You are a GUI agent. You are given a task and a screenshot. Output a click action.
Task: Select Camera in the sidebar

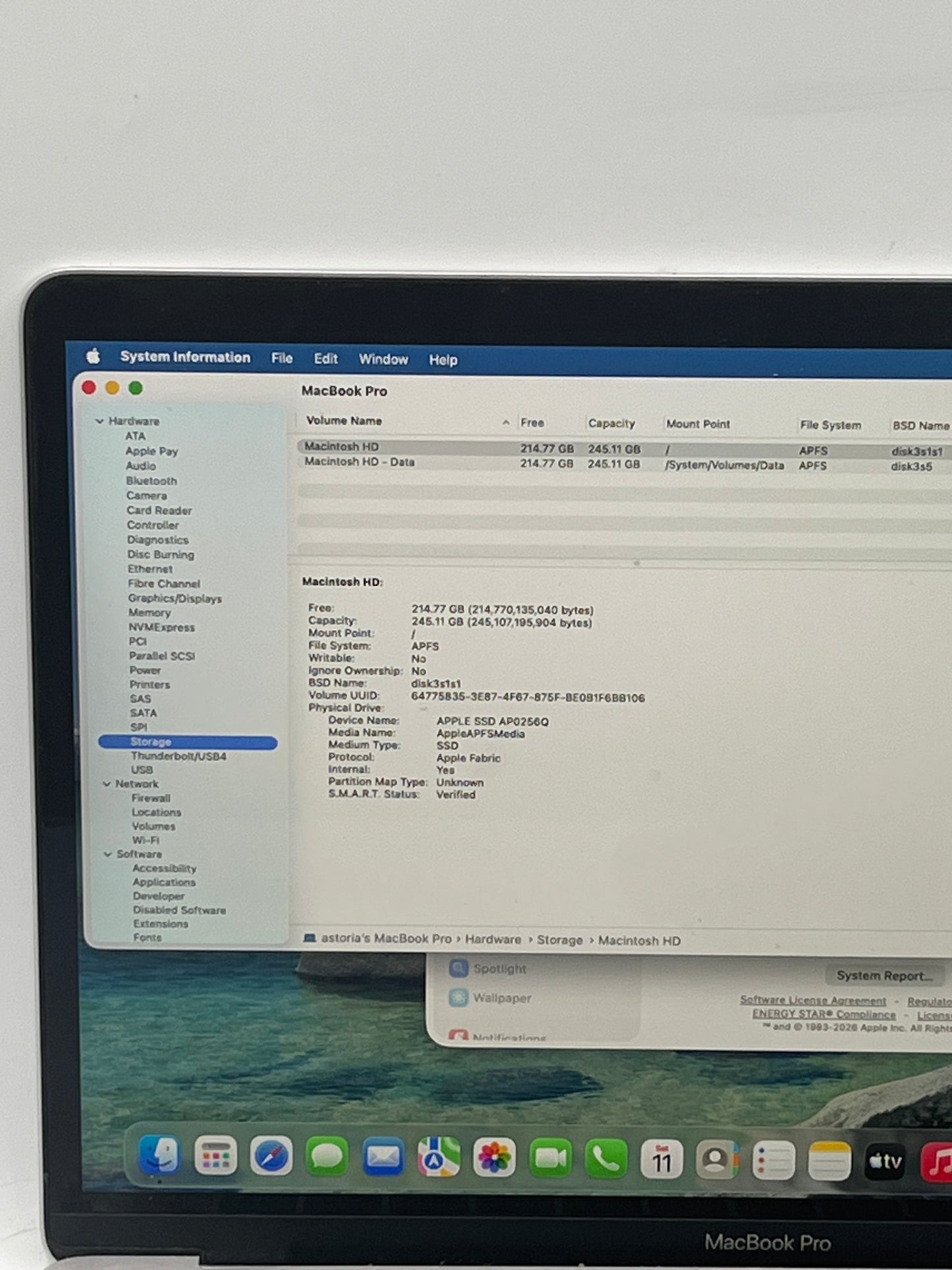(x=146, y=496)
